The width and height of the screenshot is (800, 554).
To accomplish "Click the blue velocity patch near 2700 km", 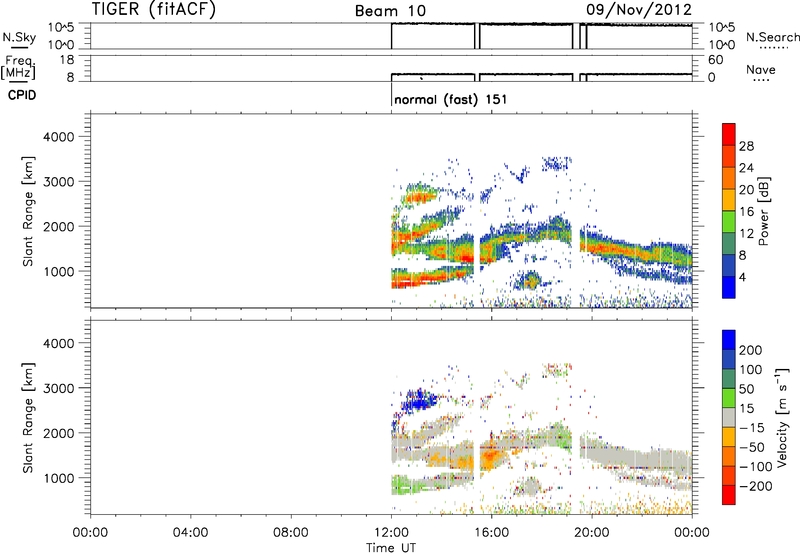I will (x=419, y=401).
